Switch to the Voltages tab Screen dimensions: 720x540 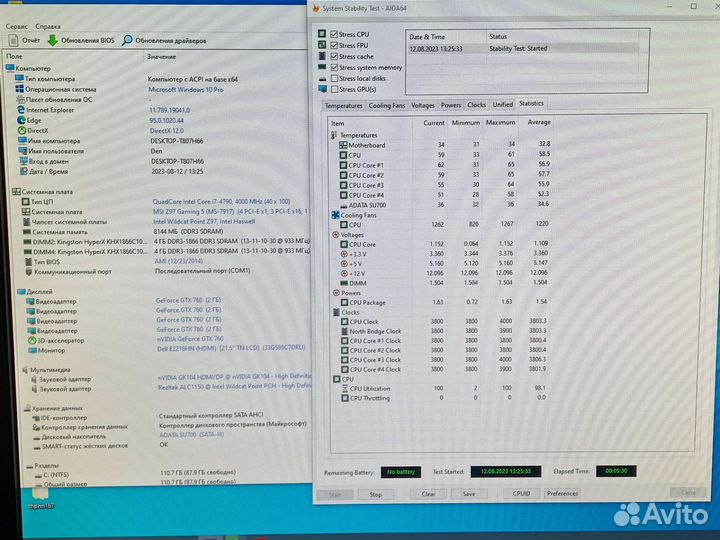(x=422, y=106)
